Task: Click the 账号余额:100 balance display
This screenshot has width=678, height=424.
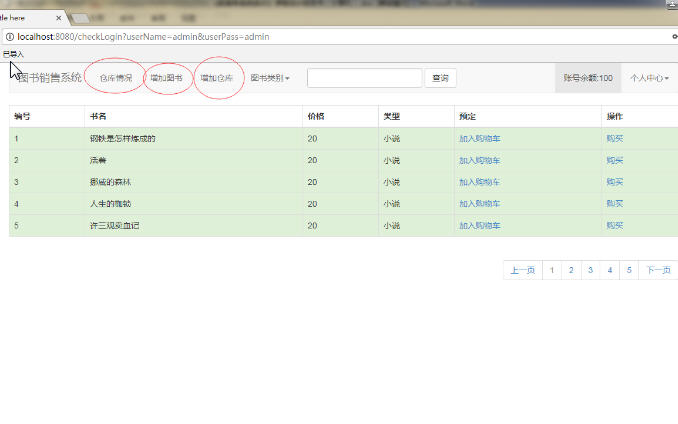Action: tap(588, 78)
